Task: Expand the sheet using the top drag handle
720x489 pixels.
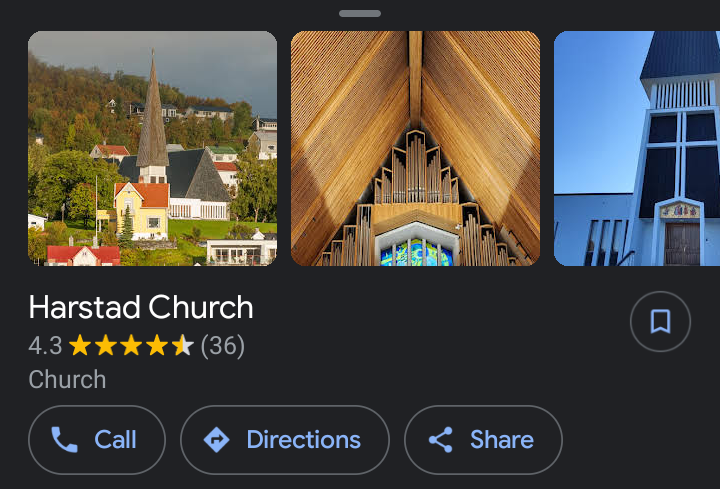Action: pyautogui.click(x=360, y=14)
